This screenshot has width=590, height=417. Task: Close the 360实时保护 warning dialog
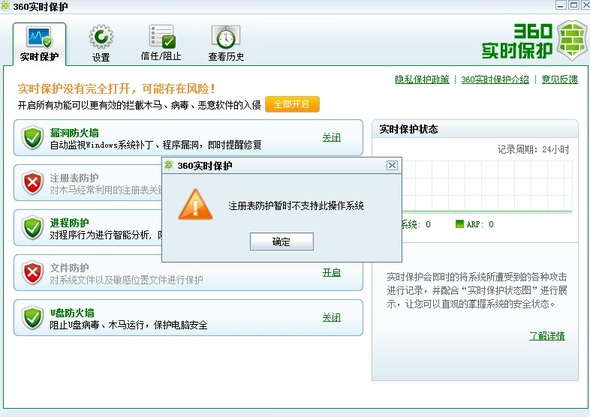[x=392, y=165]
